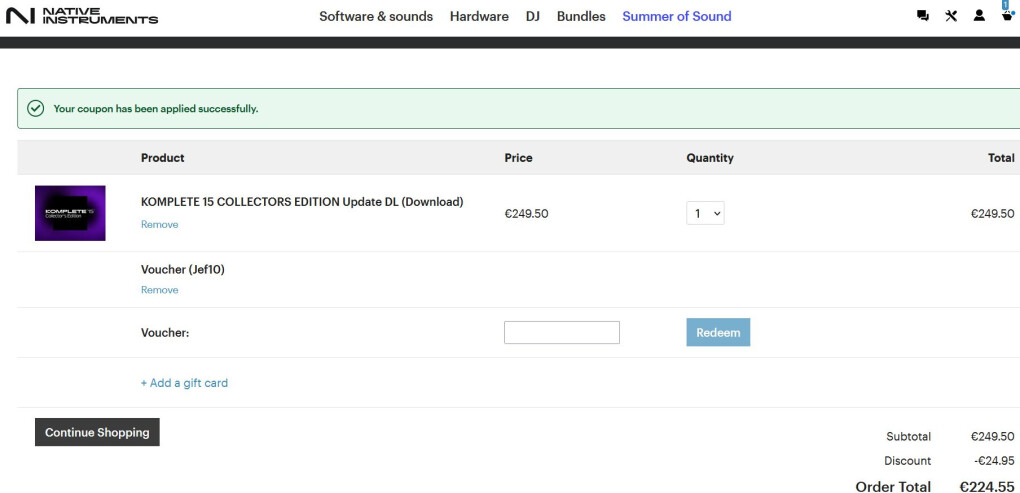Click the Voucher: field label
This screenshot has height=493, width=1020.
click(x=165, y=332)
